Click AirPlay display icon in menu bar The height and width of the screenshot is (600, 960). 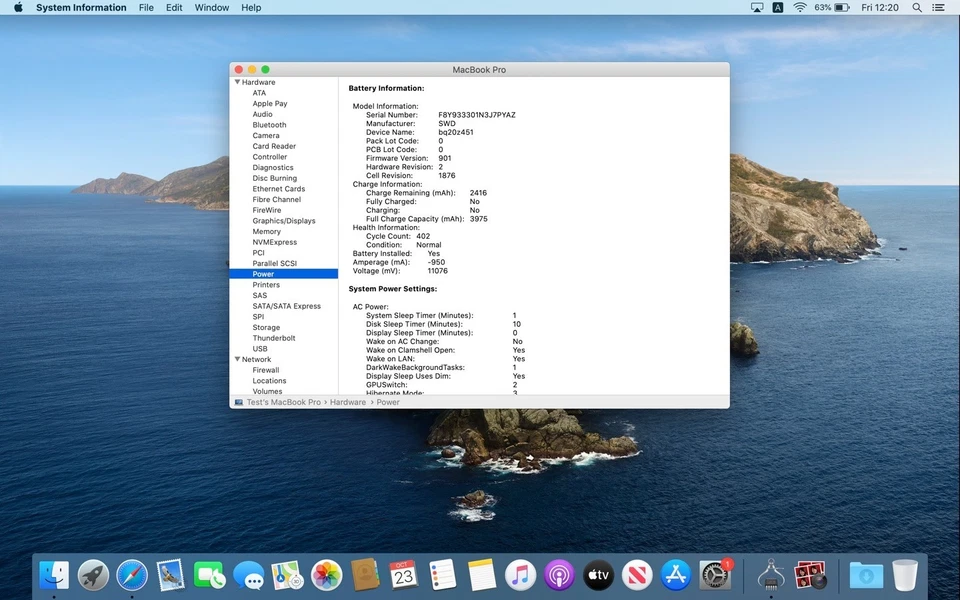757,7
